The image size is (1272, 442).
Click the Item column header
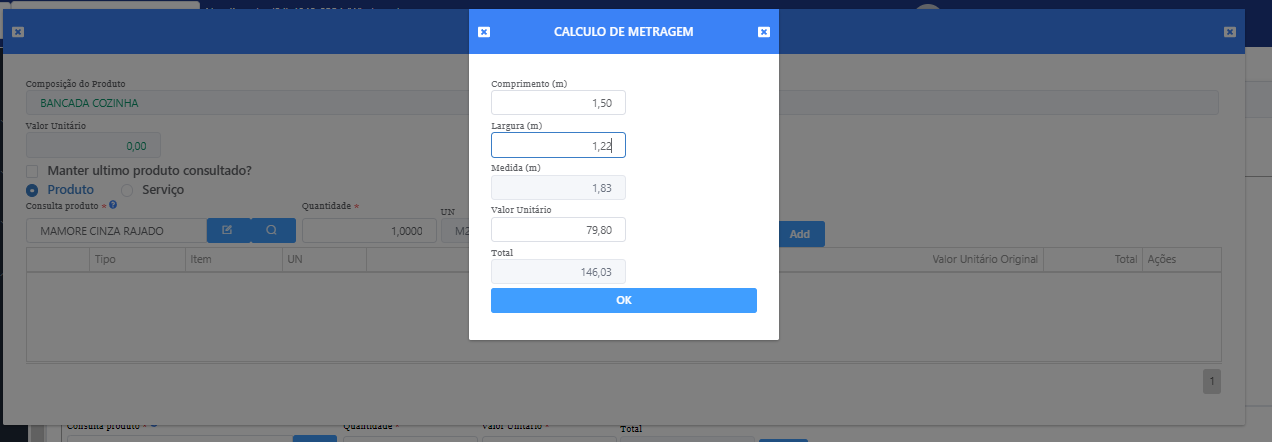pos(200,259)
